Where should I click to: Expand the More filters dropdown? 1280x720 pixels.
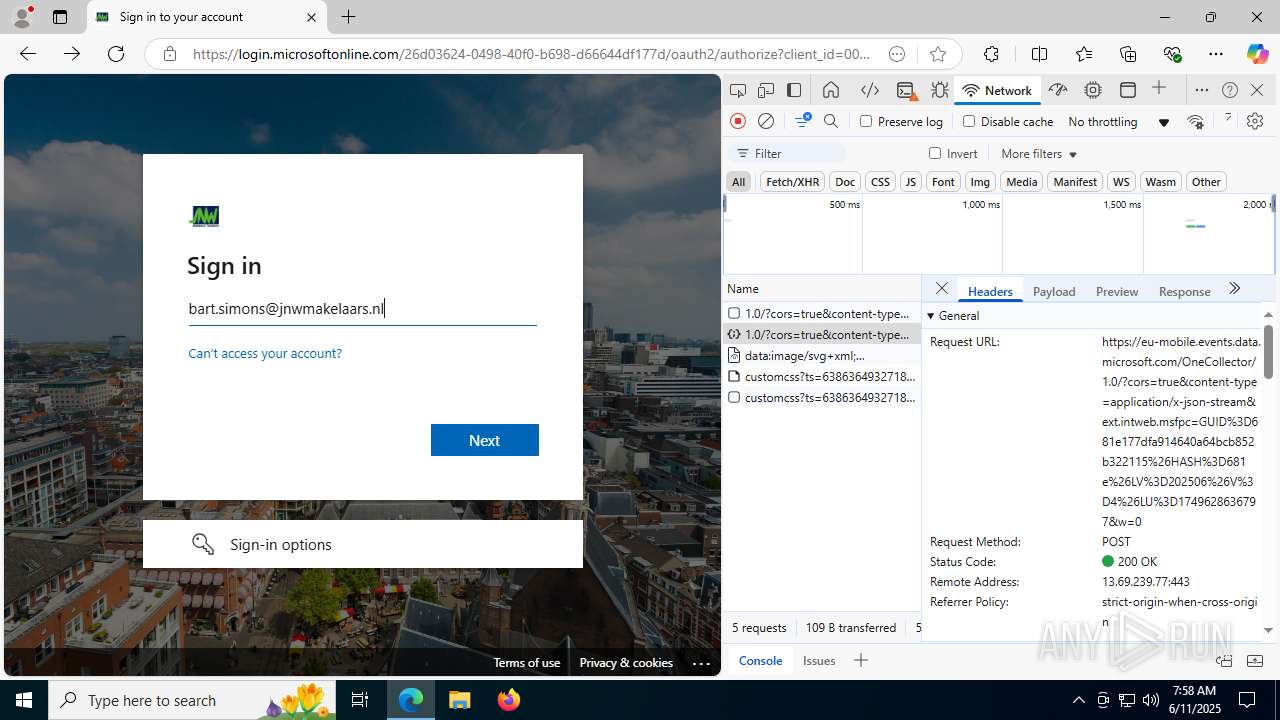click(x=1039, y=153)
